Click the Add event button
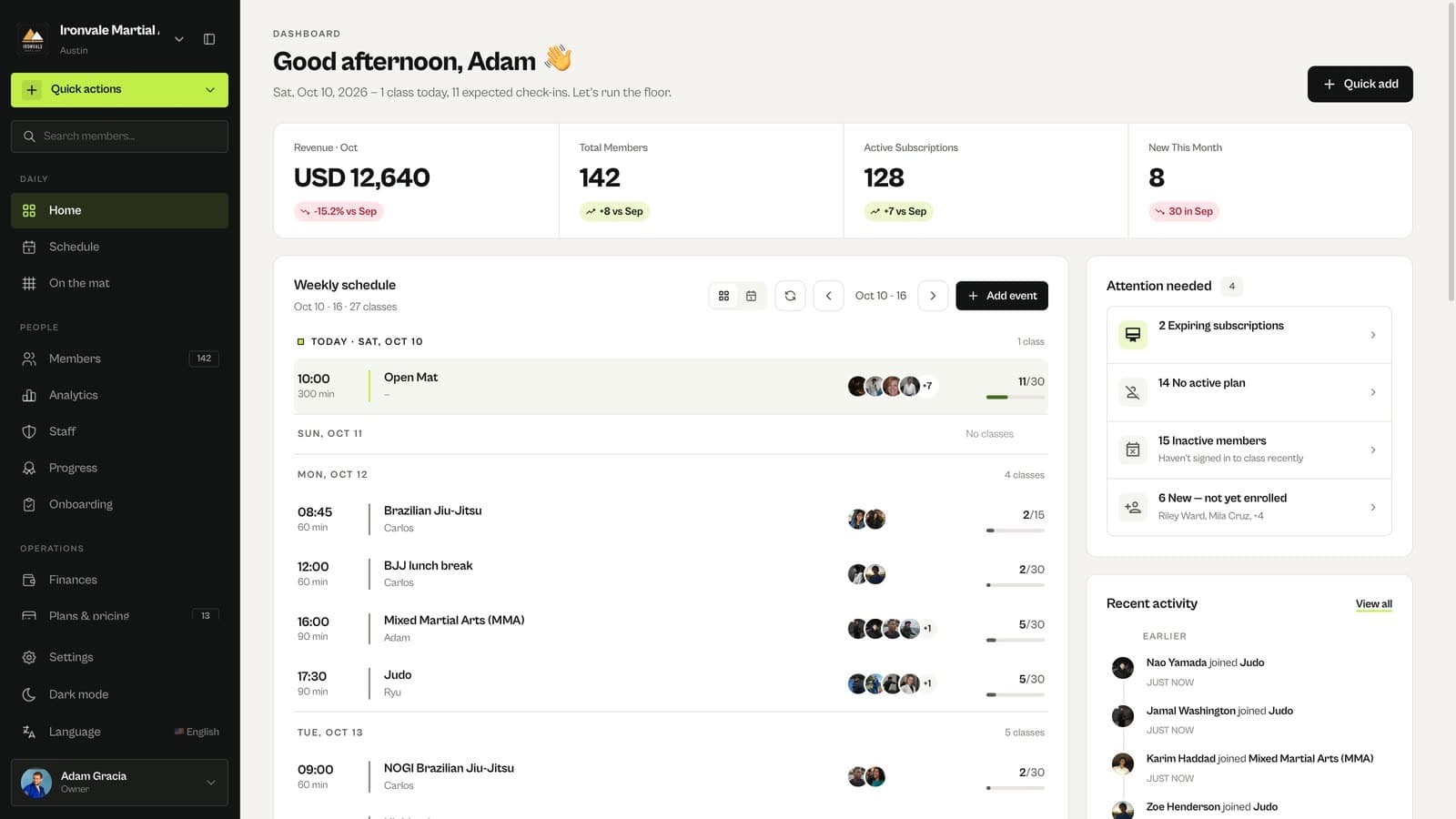Screen dimensions: 1456x819 tap(1002, 296)
